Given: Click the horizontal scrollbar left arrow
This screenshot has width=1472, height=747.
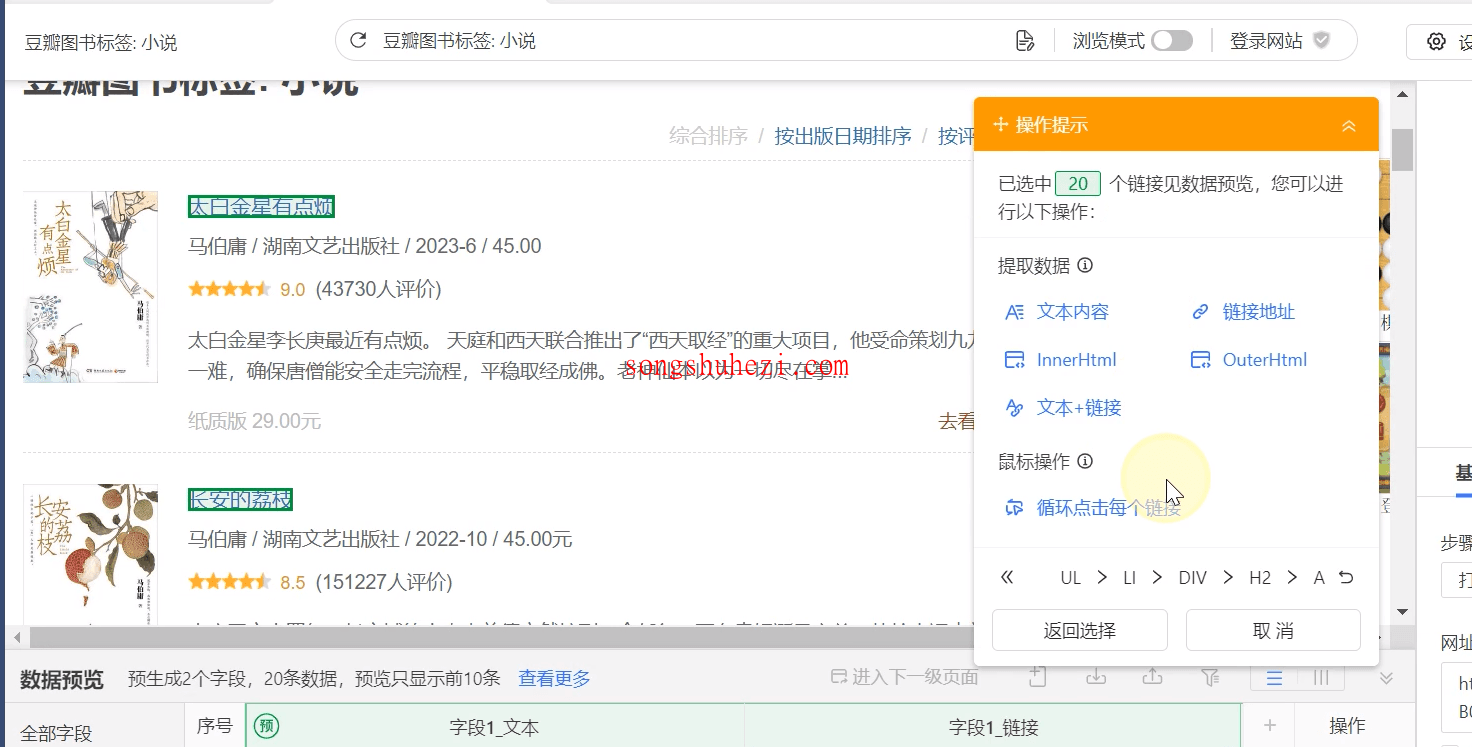Looking at the screenshot, I should [x=15, y=637].
